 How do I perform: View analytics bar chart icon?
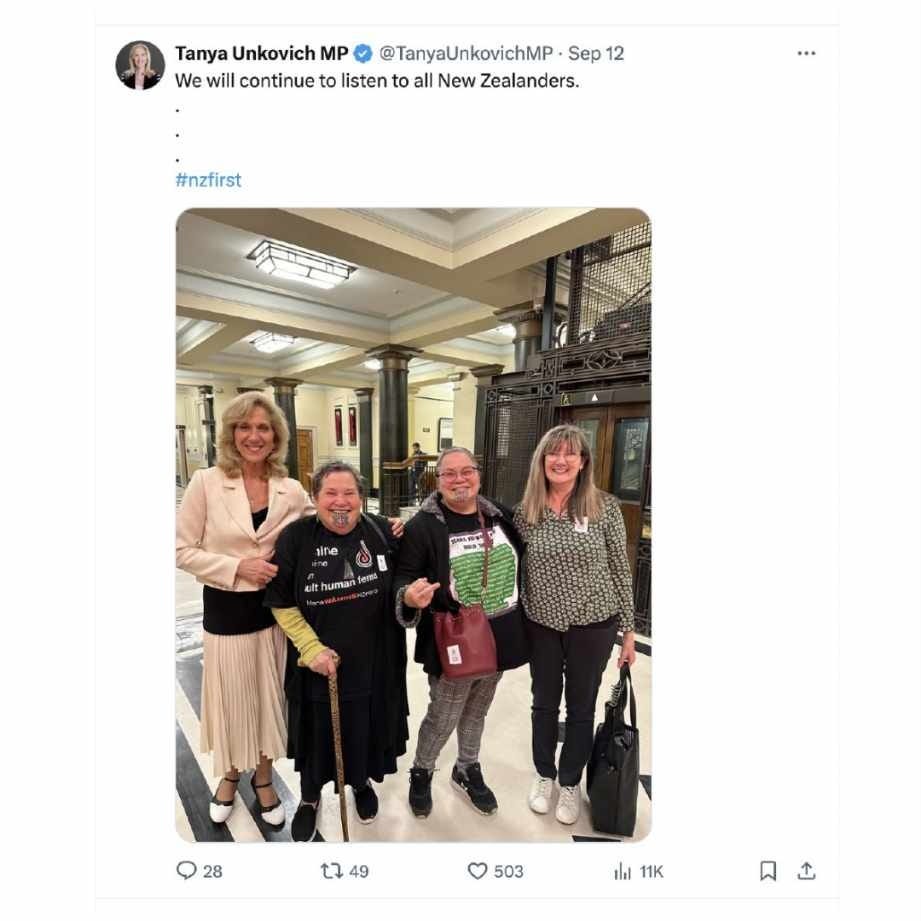(x=622, y=871)
